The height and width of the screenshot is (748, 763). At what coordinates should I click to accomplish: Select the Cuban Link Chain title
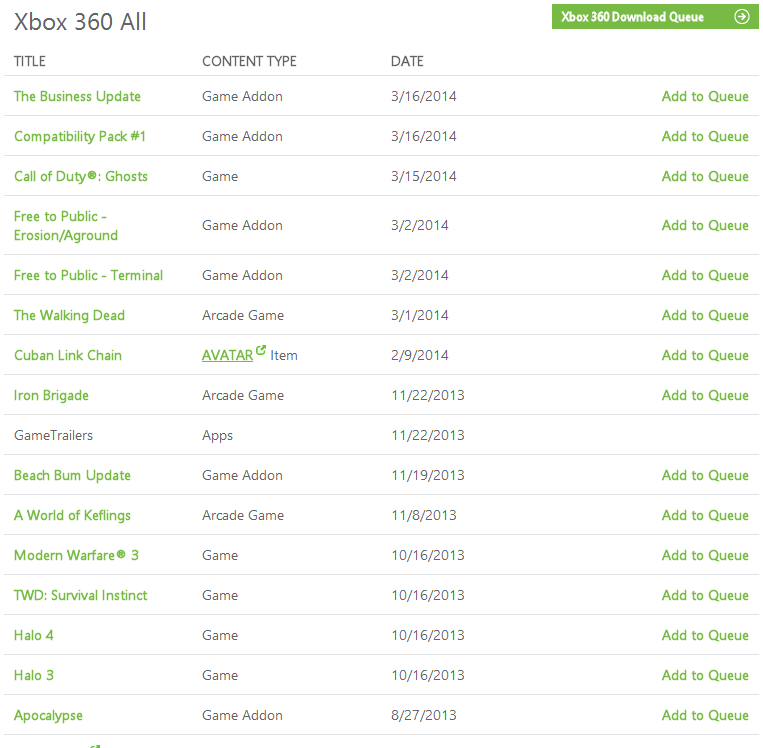click(x=68, y=356)
